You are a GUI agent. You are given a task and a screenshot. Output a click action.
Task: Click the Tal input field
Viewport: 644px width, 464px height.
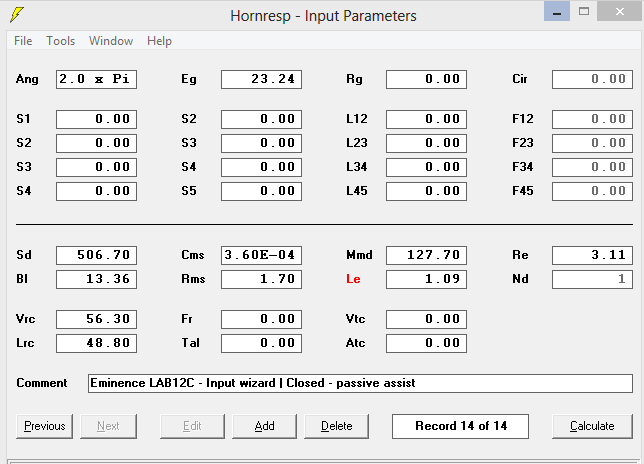click(261, 343)
